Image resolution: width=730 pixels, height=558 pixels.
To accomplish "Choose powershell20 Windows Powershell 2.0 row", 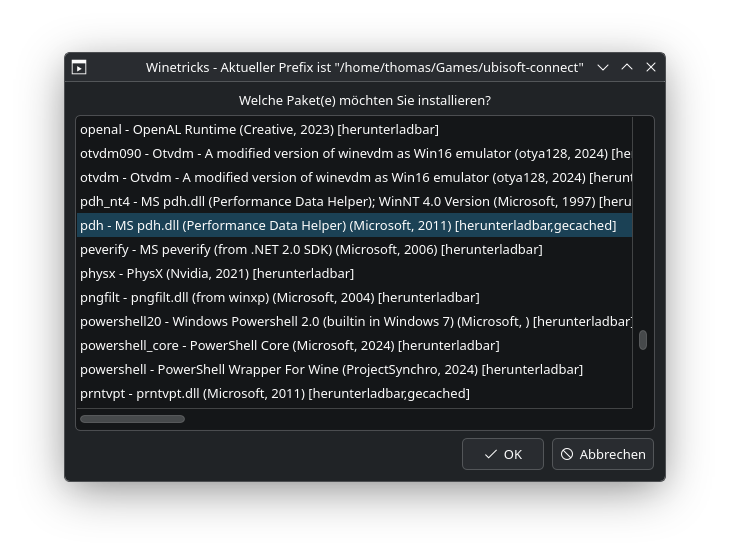I will click(x=354, y=322).
